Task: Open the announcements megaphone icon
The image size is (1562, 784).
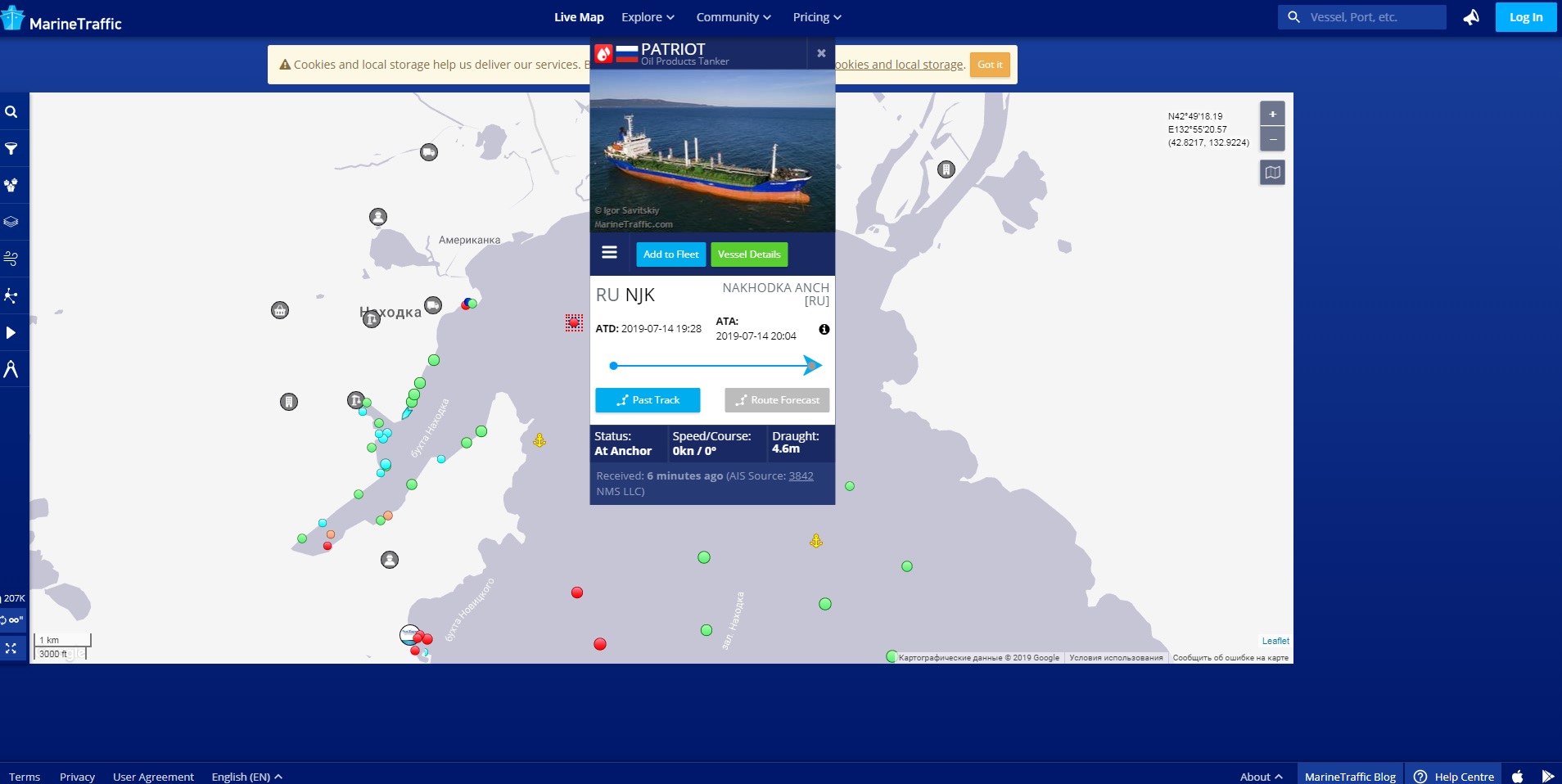Action: [x=1471, y=17]
